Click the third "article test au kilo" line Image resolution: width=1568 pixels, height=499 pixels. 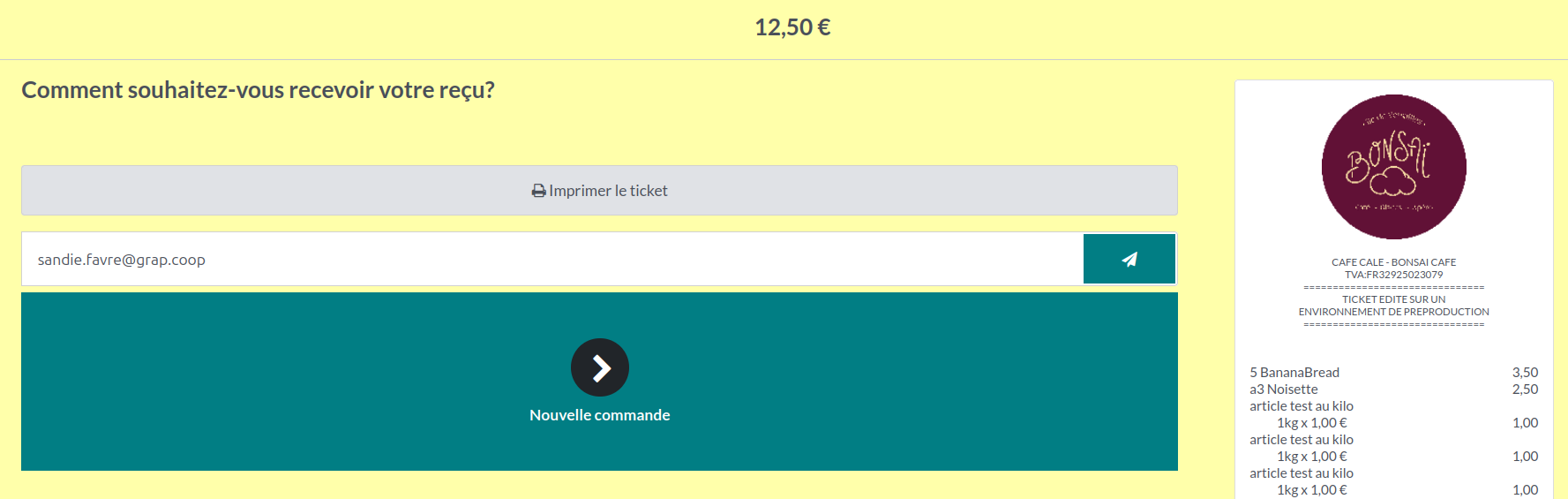1302,473
